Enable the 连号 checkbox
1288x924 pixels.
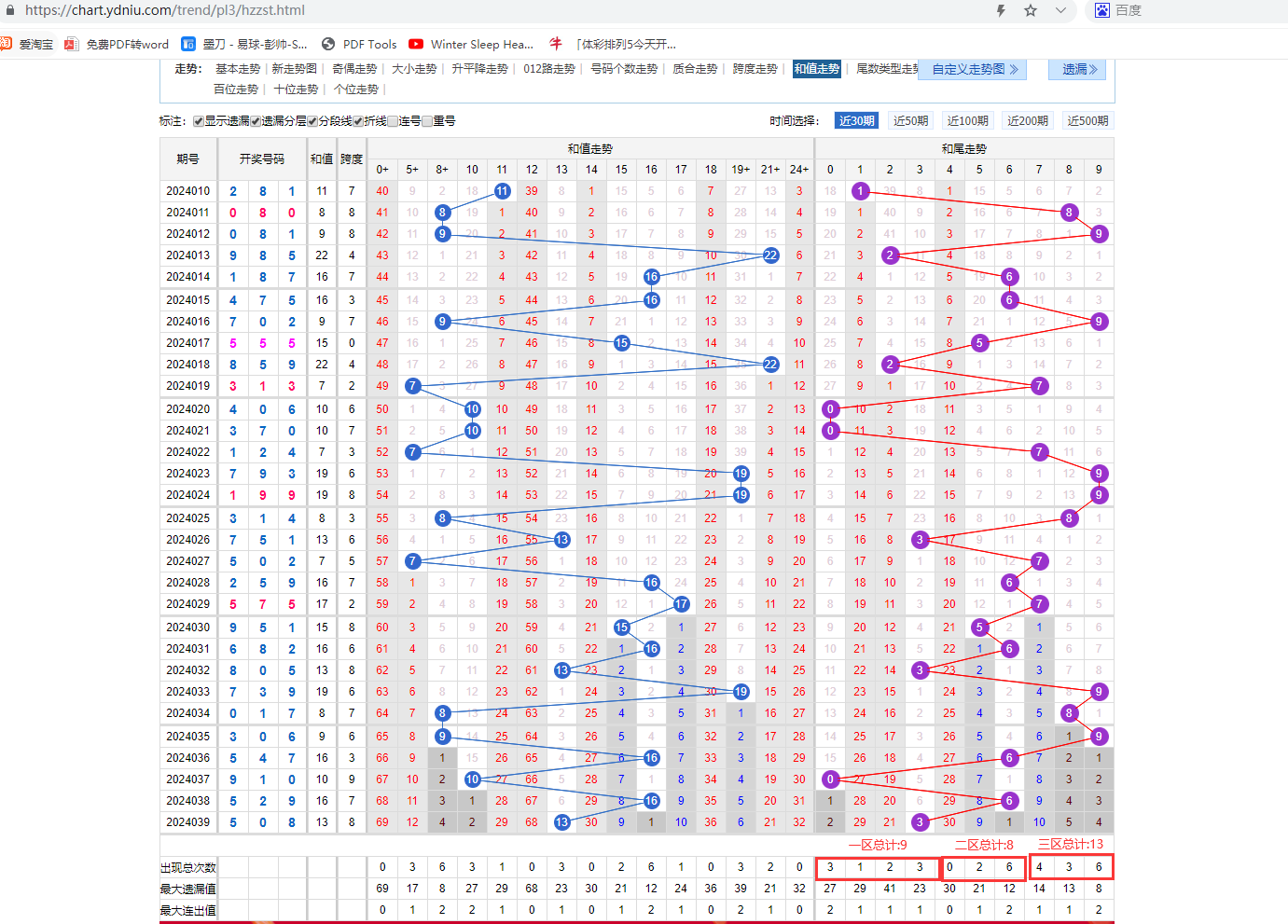[x=393, y=121]
